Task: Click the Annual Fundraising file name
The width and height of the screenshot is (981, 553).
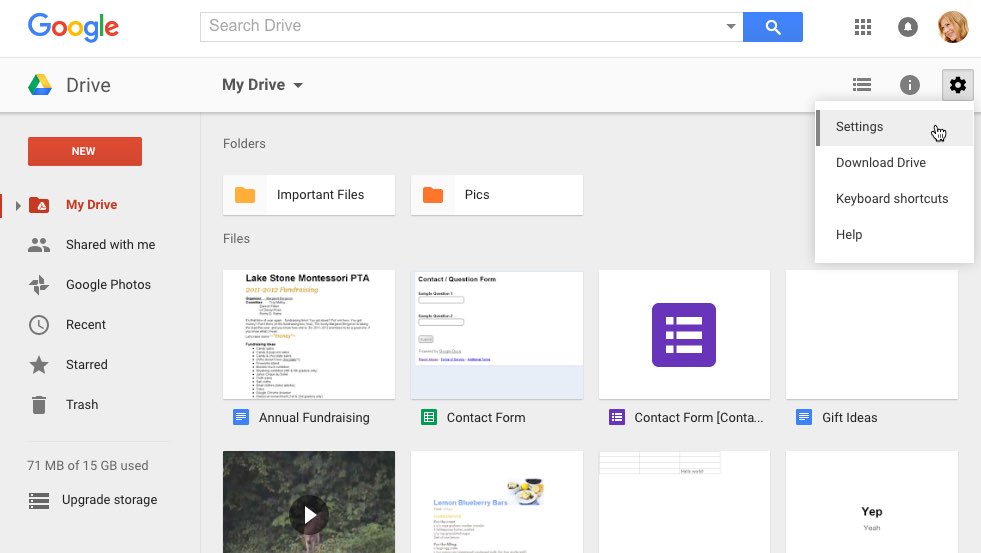Action: [x=314, y=417]
